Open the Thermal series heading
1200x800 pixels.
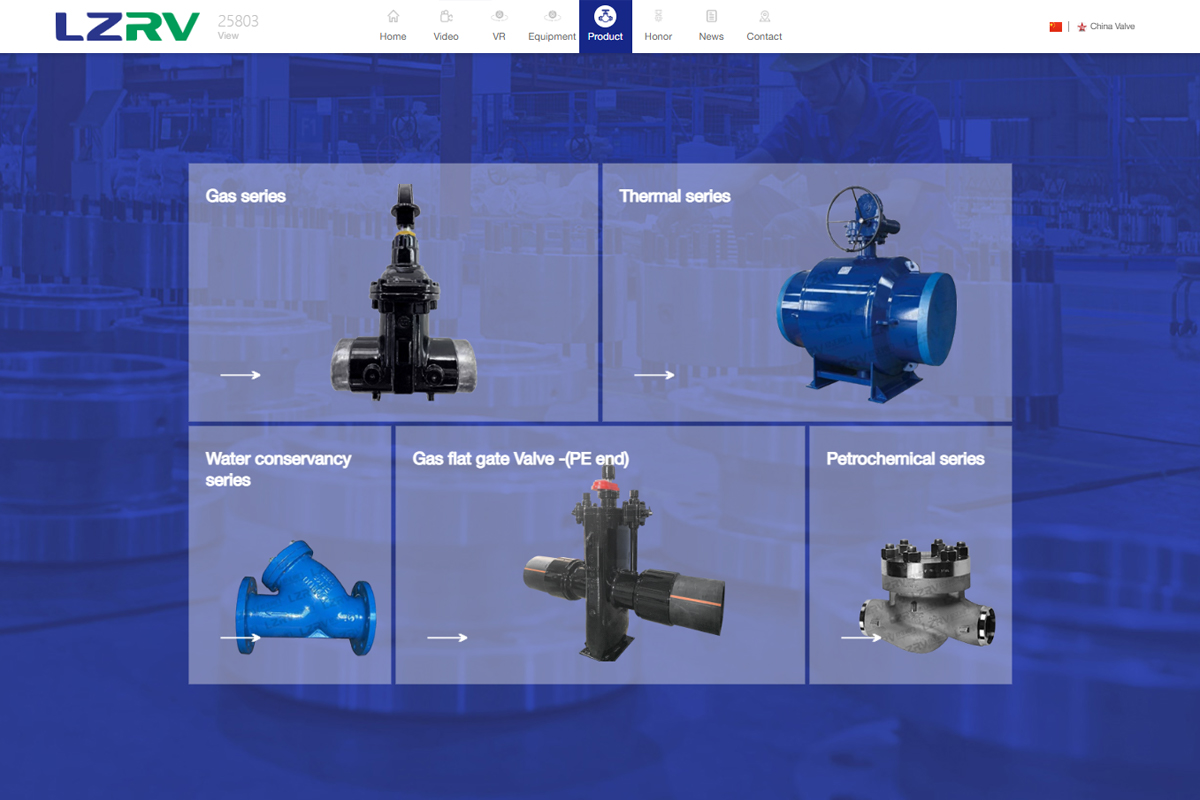(x=675, y=196)
